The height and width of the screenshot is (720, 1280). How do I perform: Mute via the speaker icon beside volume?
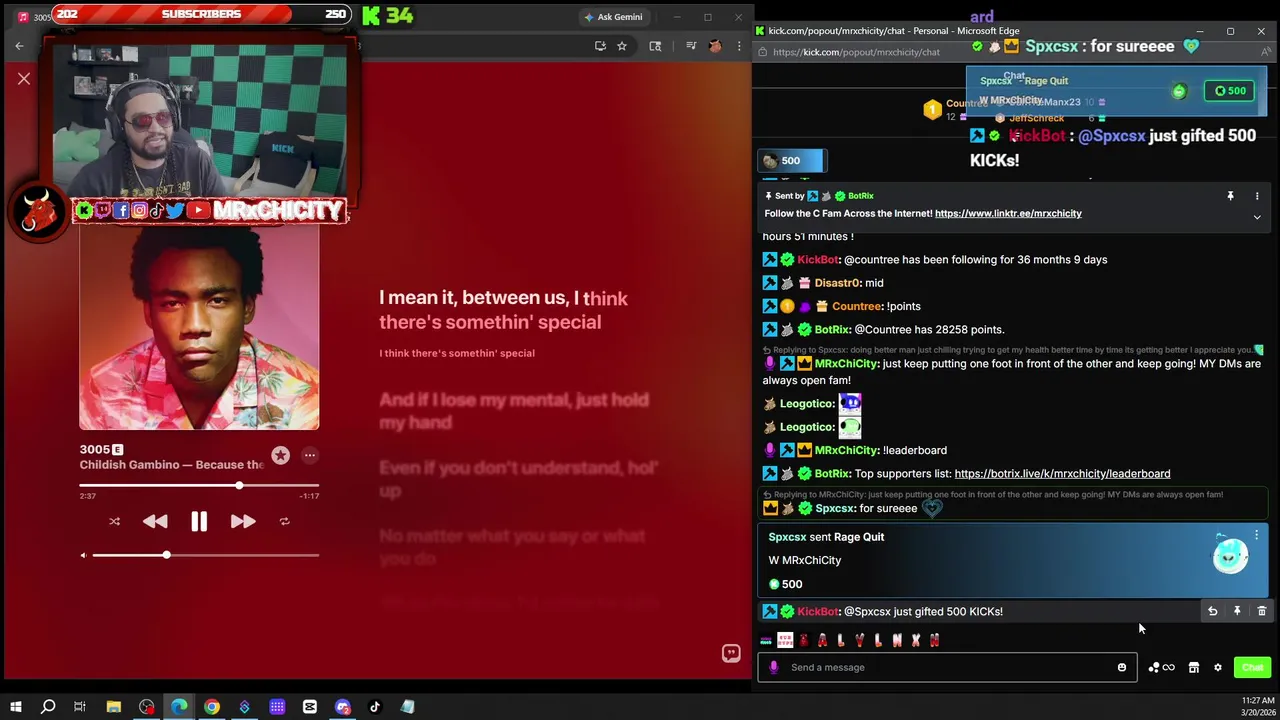84,555
